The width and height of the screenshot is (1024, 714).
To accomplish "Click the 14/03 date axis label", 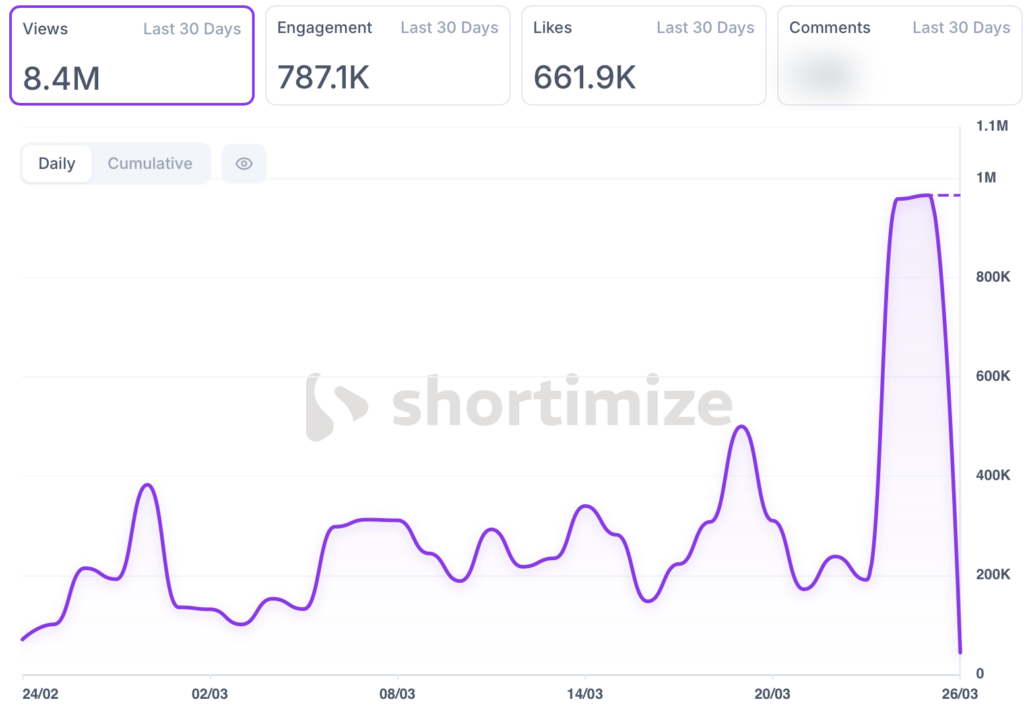I will [585, 693].
